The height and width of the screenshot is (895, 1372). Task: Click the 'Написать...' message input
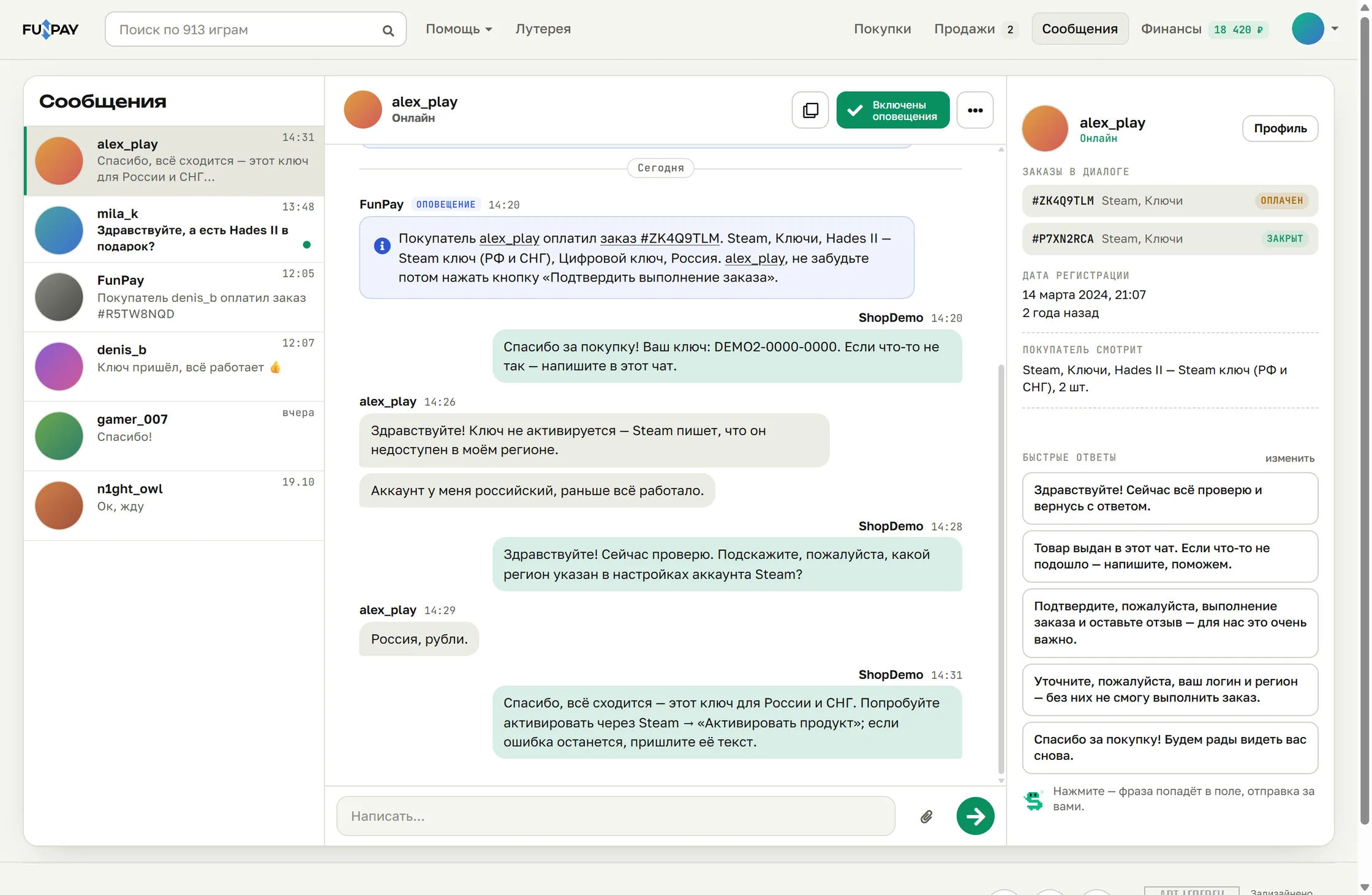click(615, 816)
